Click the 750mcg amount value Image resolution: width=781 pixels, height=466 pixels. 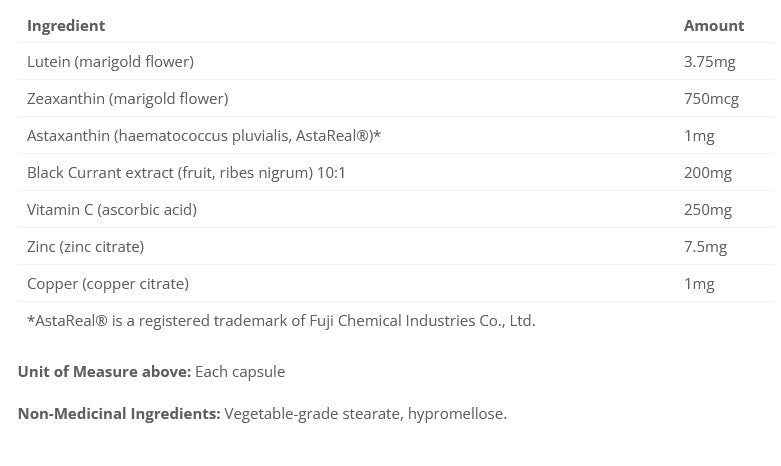click(x=710, y=99)
